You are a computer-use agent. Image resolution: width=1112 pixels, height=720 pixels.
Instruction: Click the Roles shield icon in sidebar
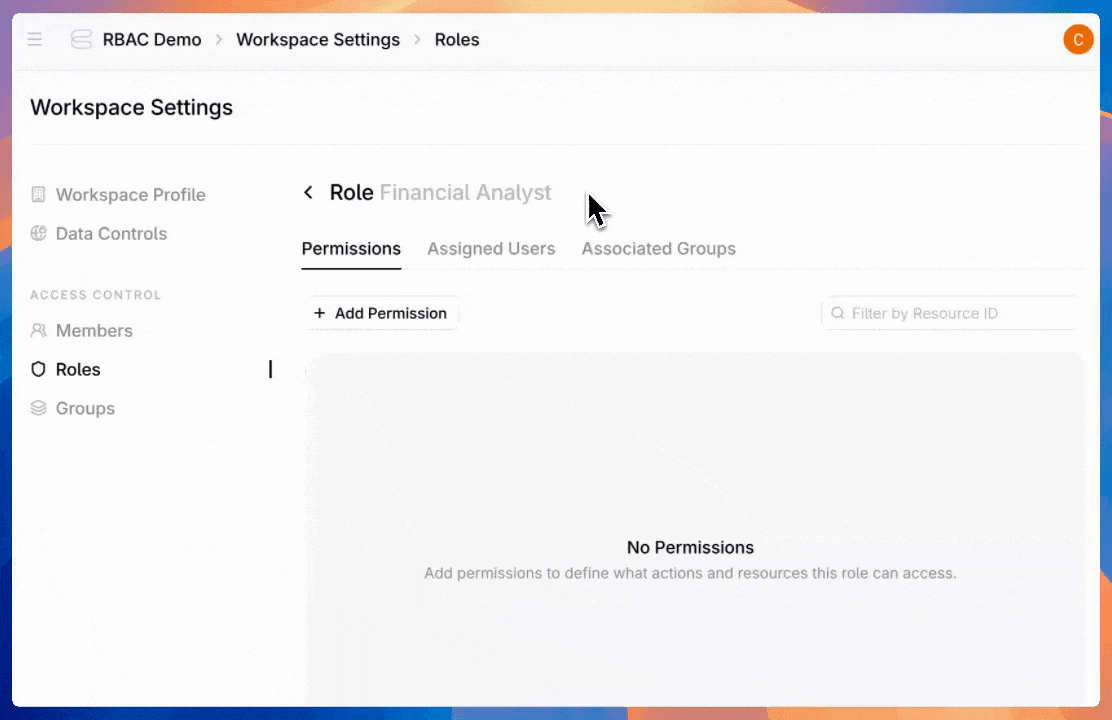pos(39,370)
